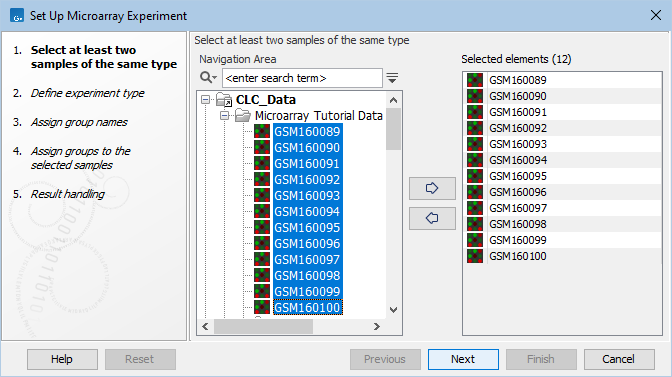The width and height of the screenshot is (672, 377).
Task: Select GSM160090 text in Selected elements list
Action: point(518,96)
